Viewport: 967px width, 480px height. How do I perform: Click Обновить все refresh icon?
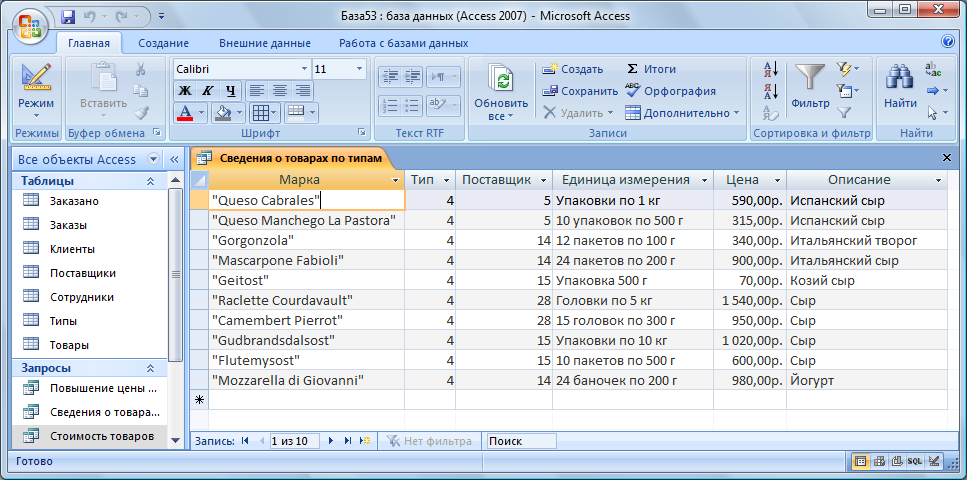click(501, 93)
